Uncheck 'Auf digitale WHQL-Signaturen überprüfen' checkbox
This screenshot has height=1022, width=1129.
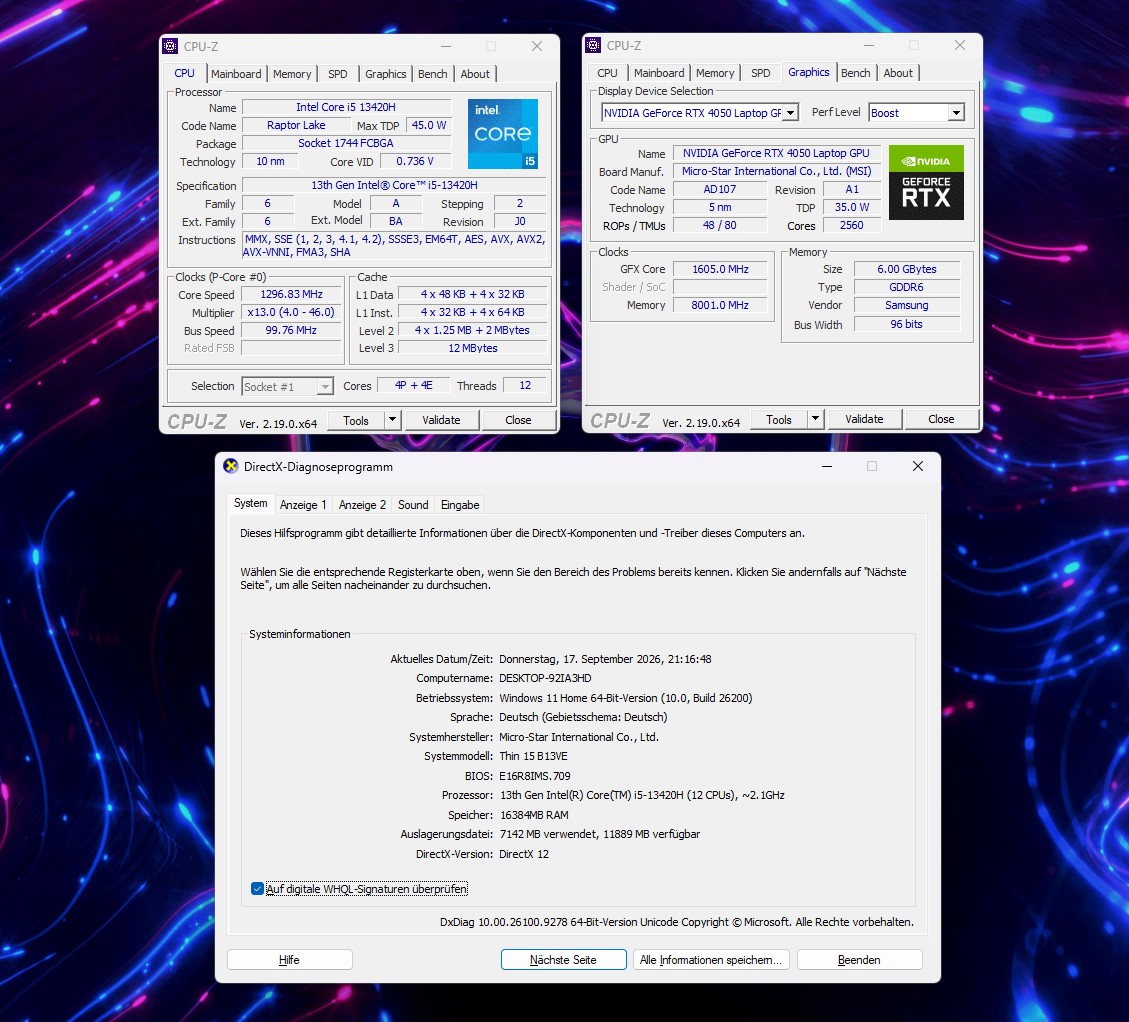click(x=257, y=889)
